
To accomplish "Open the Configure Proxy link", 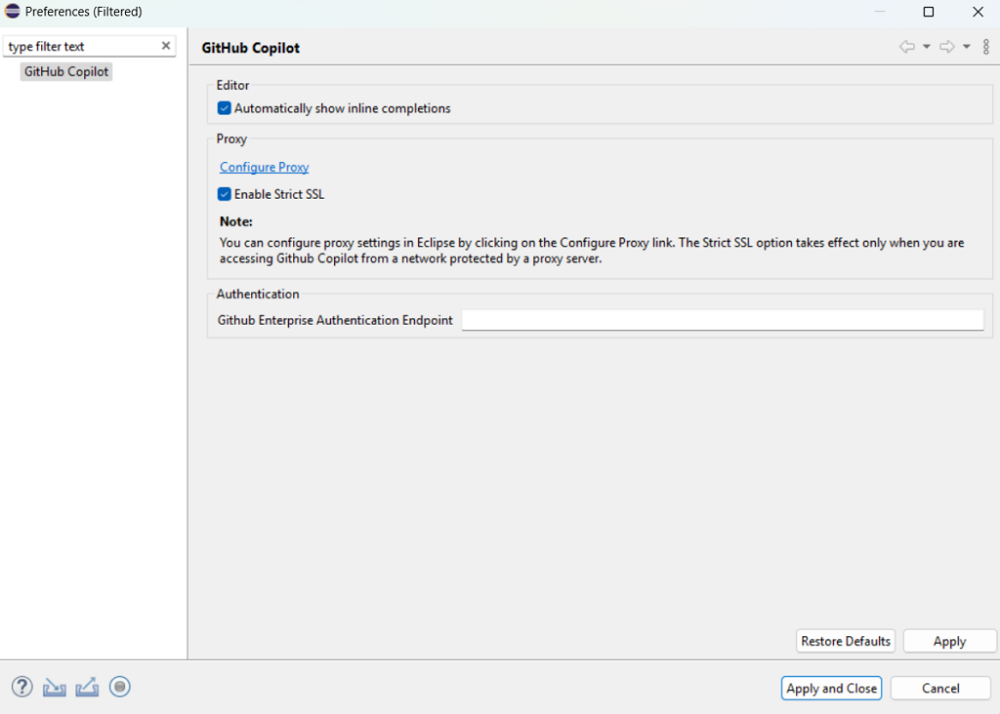I will (x=263, y=167).
